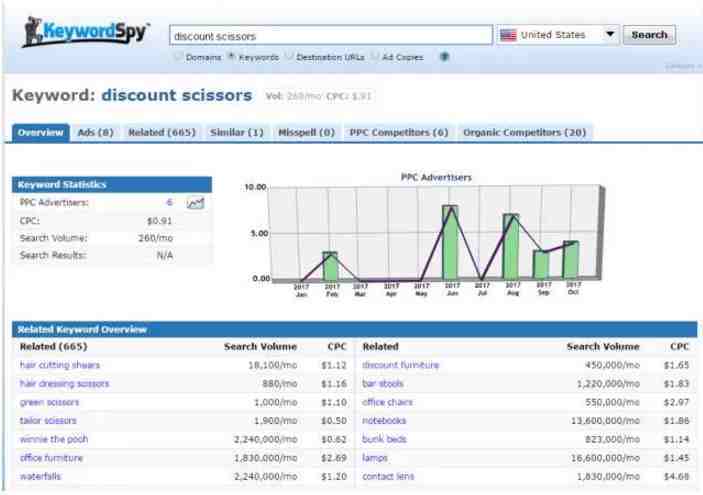Open the winnie the pooh keyword link
Screen dimensions: 703x495
click(x=54, y=439)
